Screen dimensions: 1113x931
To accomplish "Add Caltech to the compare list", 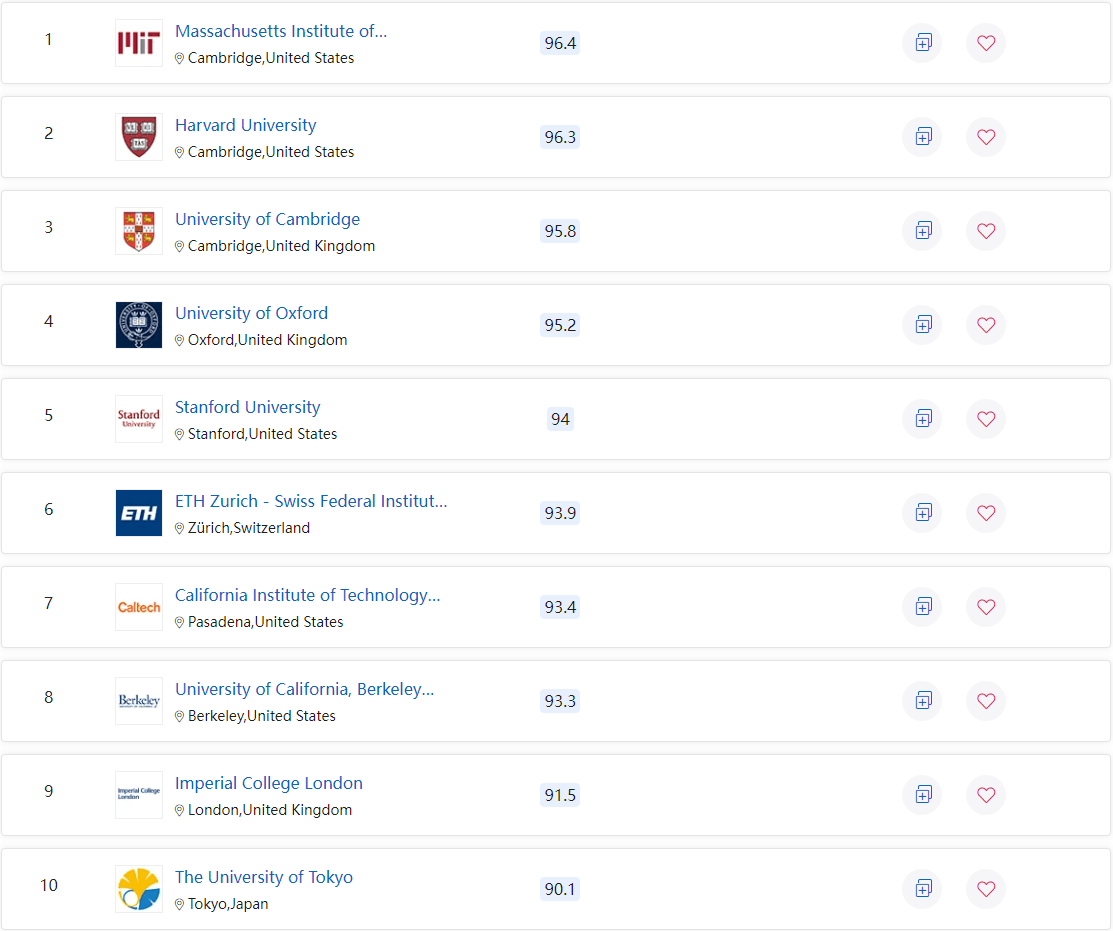I will (x=922, y=607).
